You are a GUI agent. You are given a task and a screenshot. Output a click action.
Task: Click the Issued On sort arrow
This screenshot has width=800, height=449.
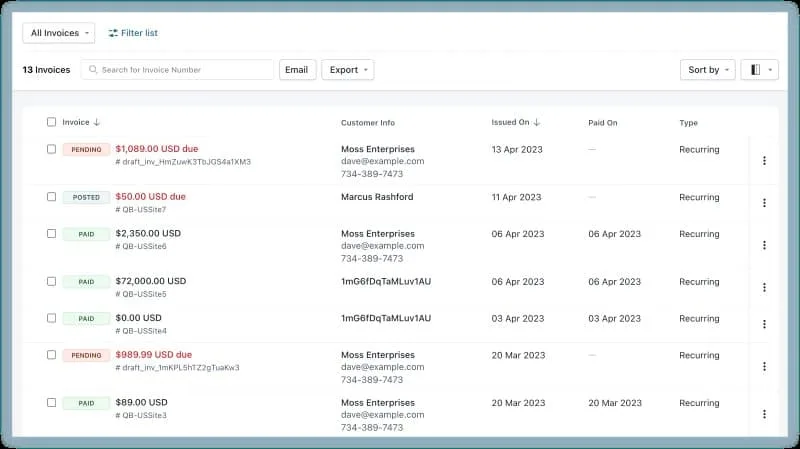537,123
